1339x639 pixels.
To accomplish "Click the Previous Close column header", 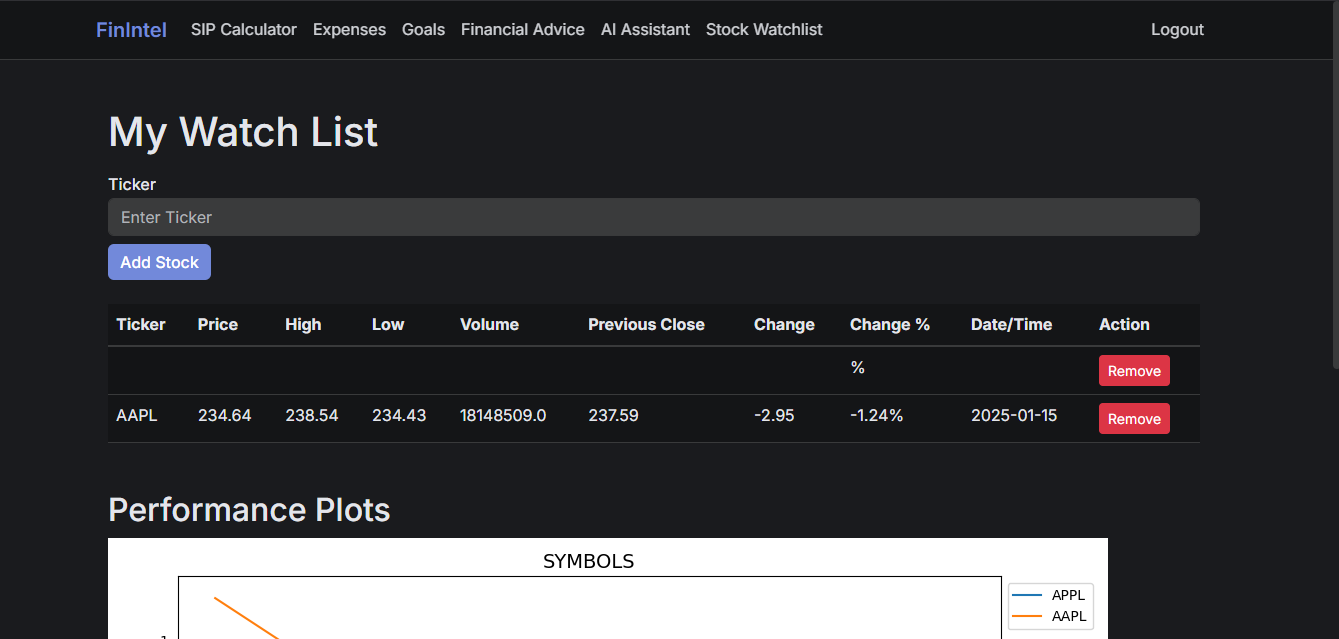I will click(x=646, y=324).
